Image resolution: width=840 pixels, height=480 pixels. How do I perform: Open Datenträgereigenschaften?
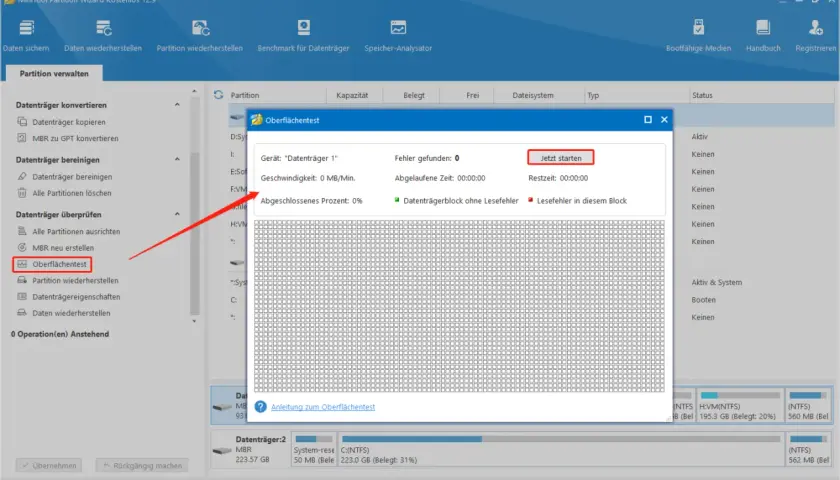tap(68, 297)
